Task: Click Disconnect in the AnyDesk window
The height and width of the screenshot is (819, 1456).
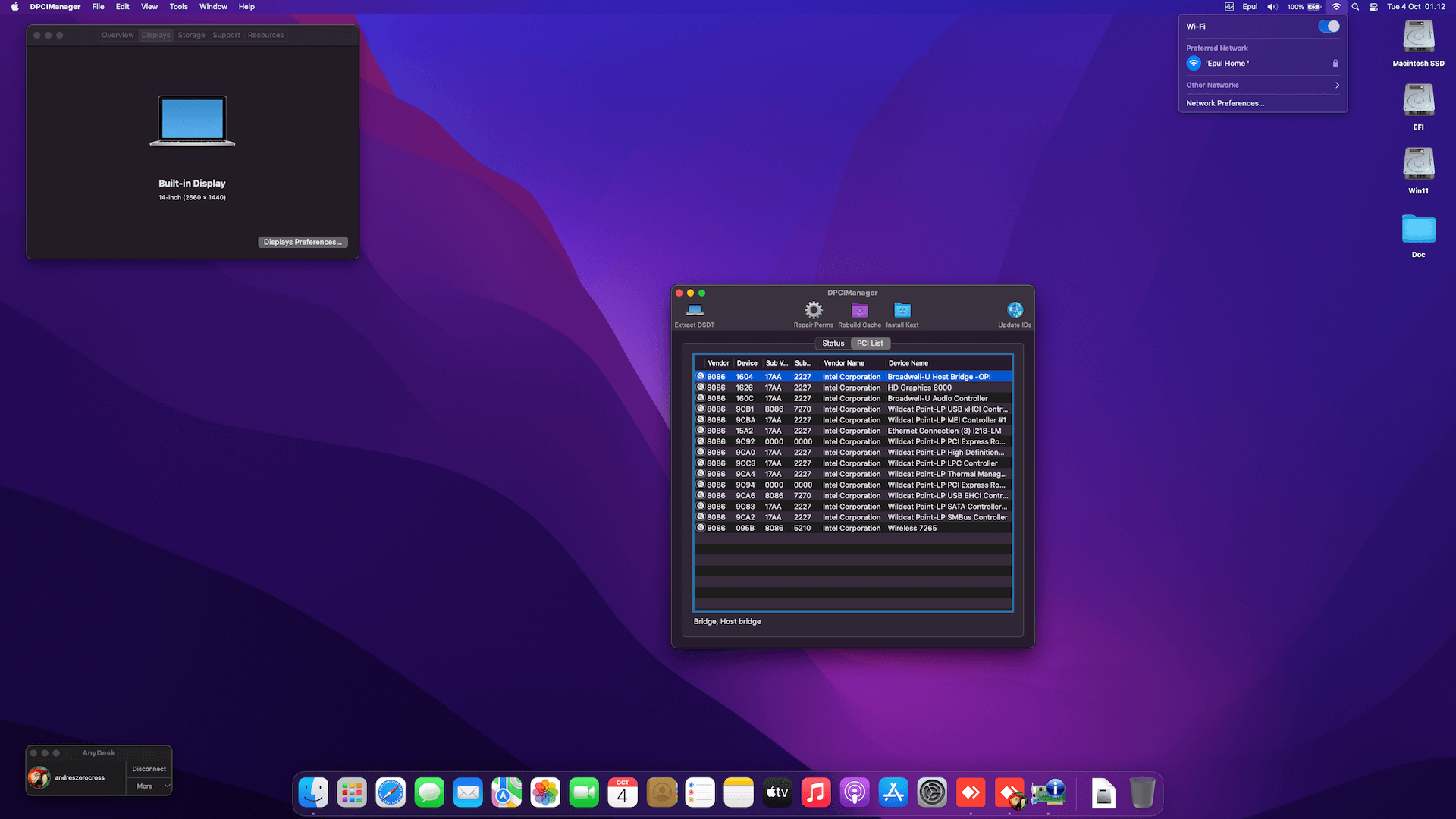Action: tap(149, 769)
